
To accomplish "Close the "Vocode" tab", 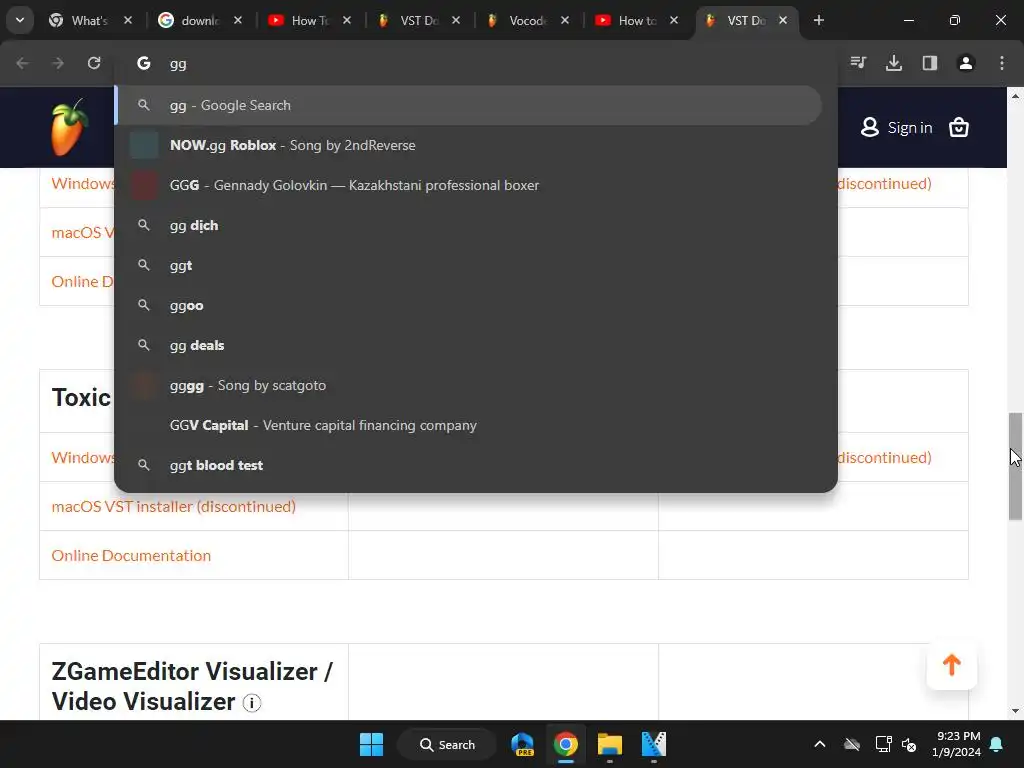I will click(565, 20).
